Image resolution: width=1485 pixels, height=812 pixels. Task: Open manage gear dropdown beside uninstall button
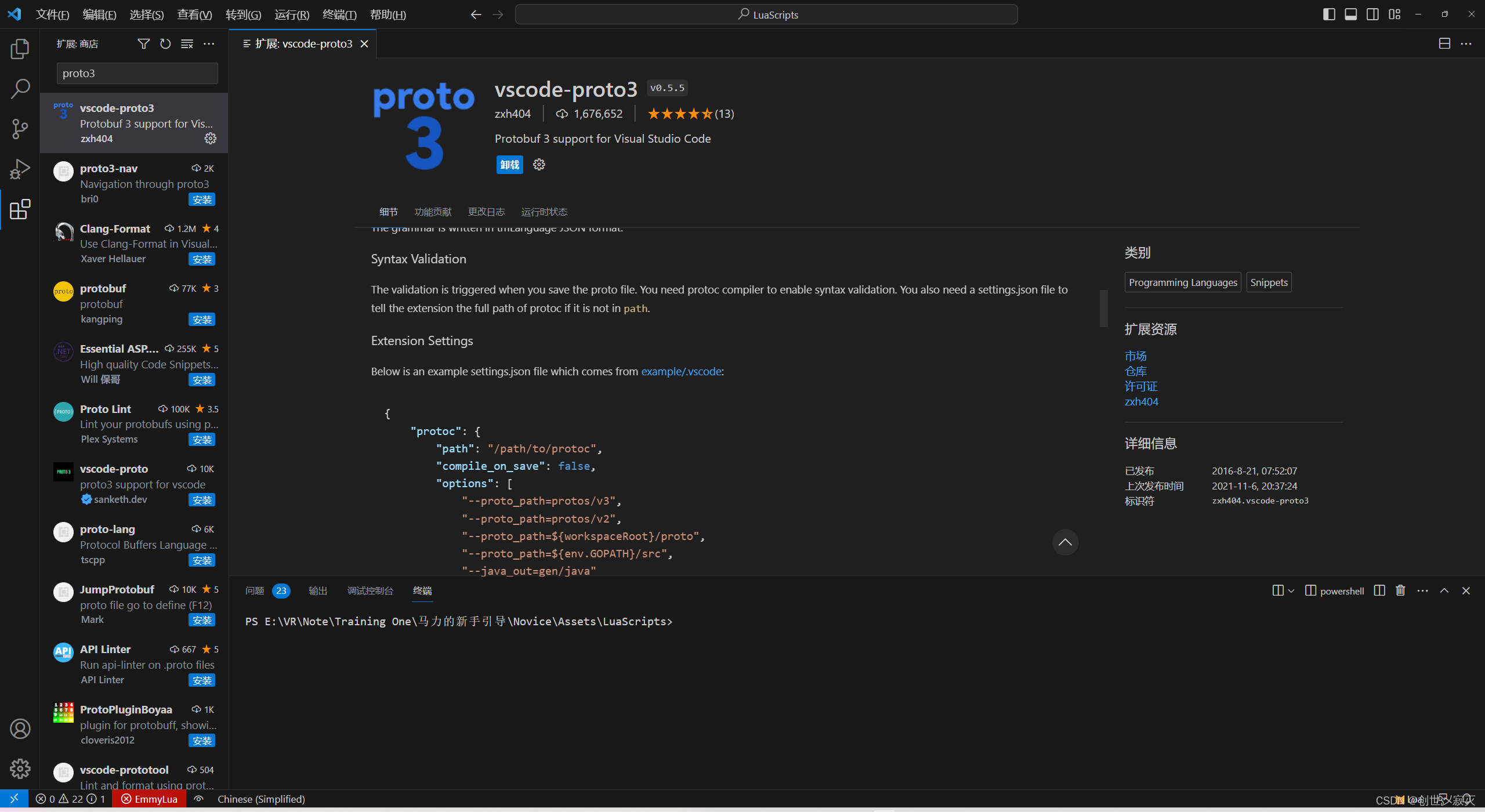click(x=539, y=165)
